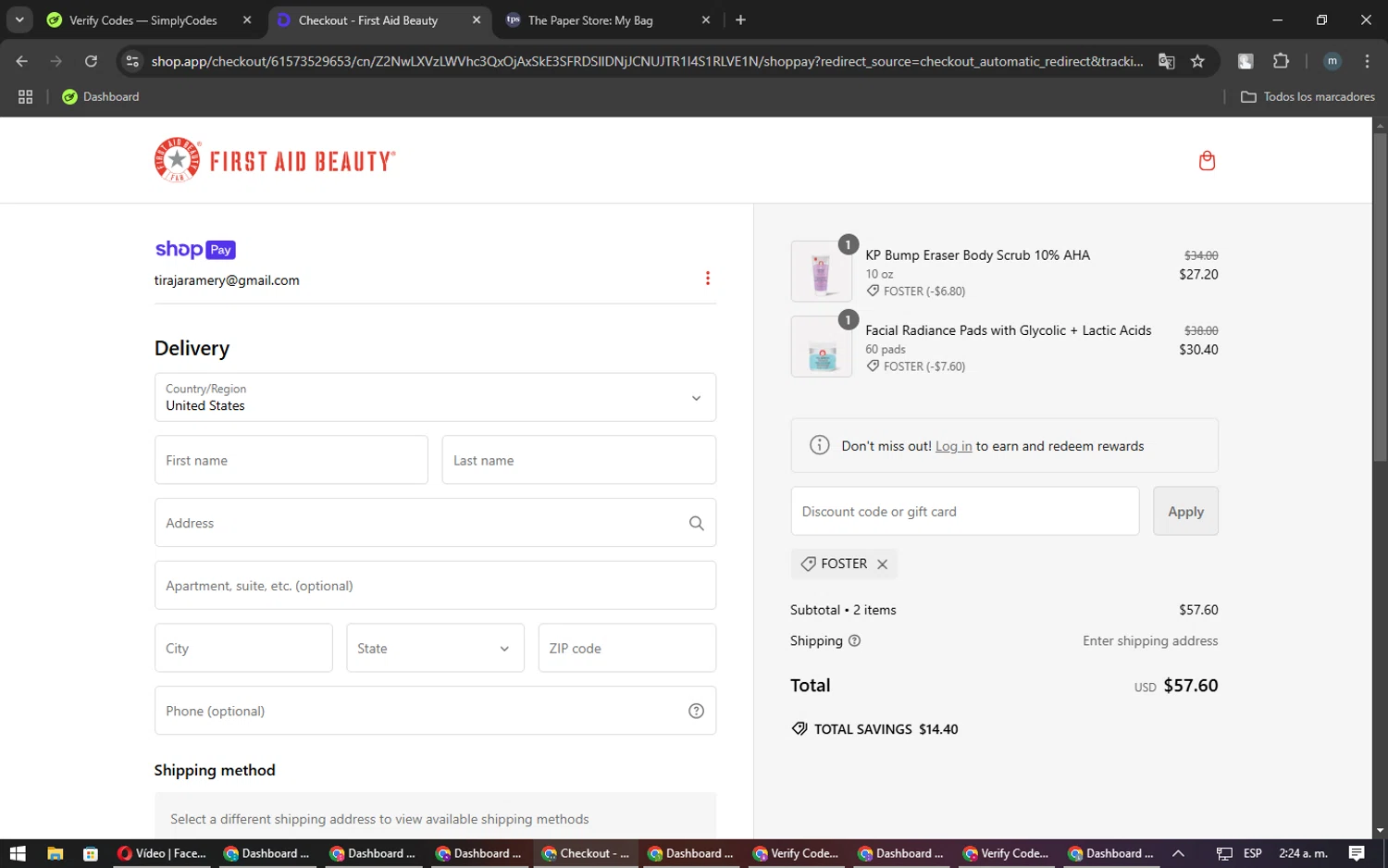Click the bookmark star in address bar
This screenshot has height=868, width=1388.
tap(1197, 61)
